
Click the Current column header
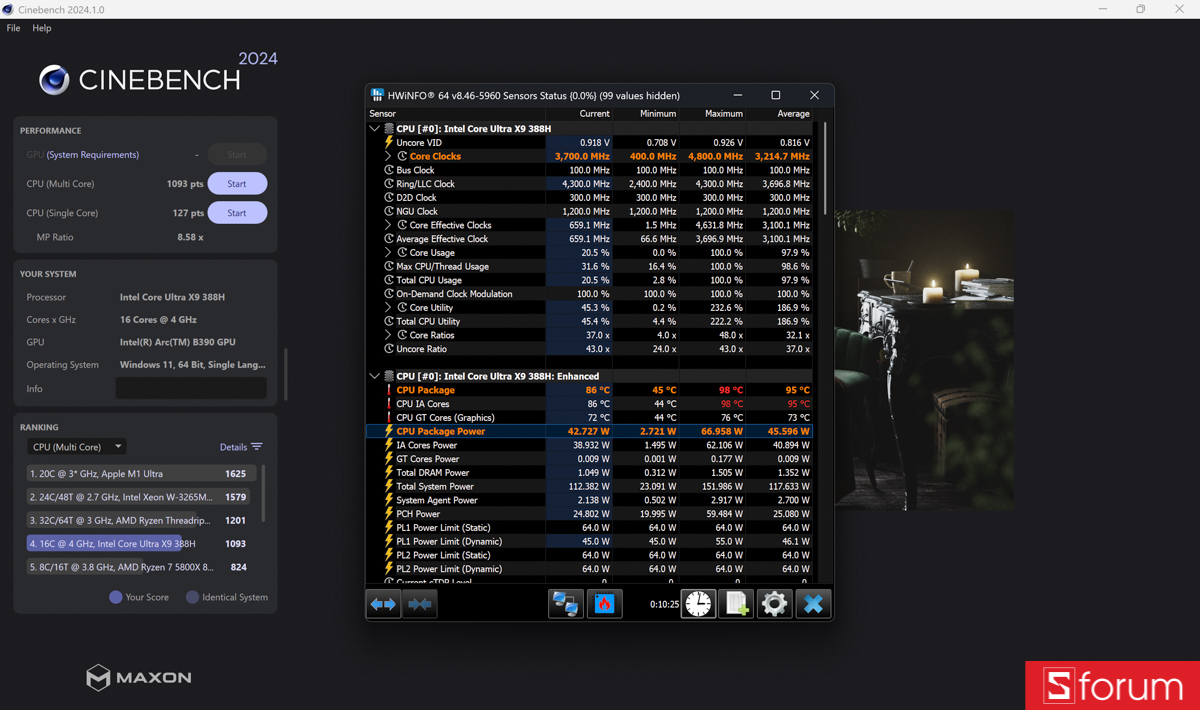point(594,114)
